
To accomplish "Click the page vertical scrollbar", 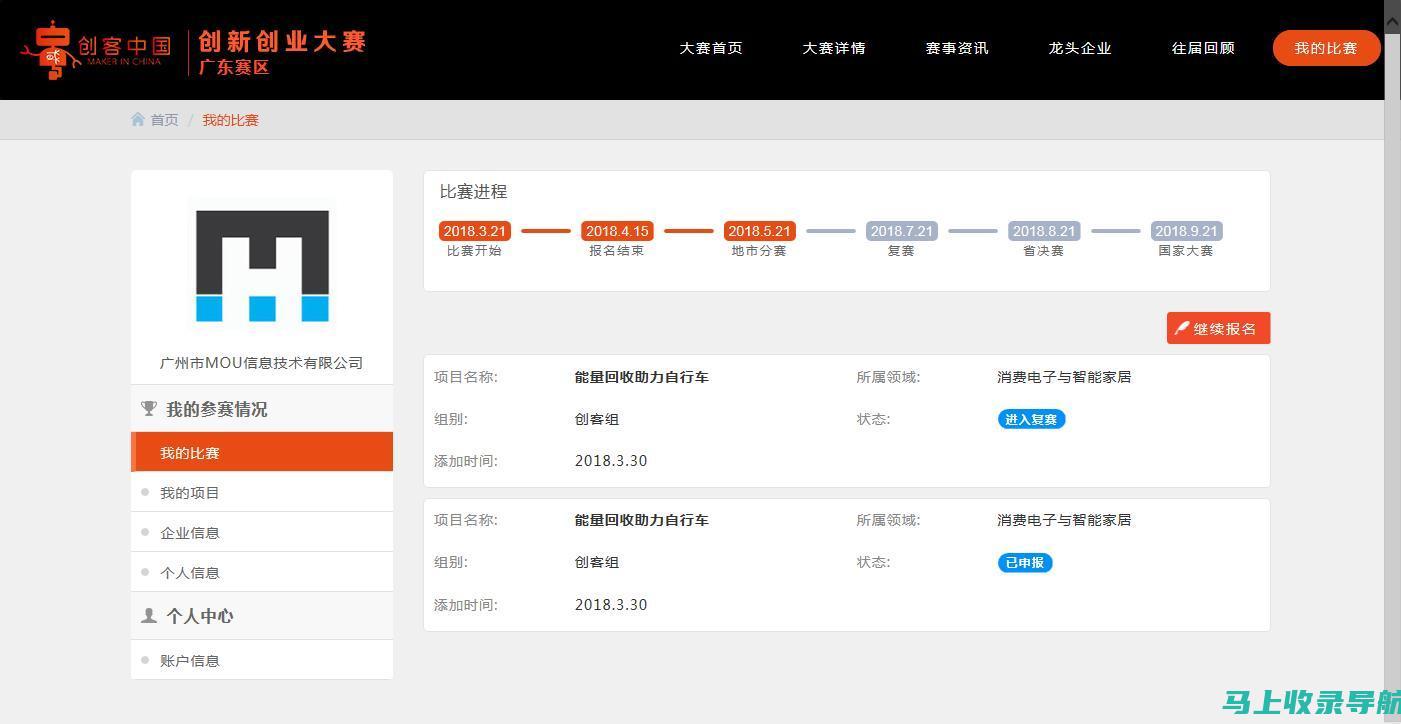I will click(1392, 362).
